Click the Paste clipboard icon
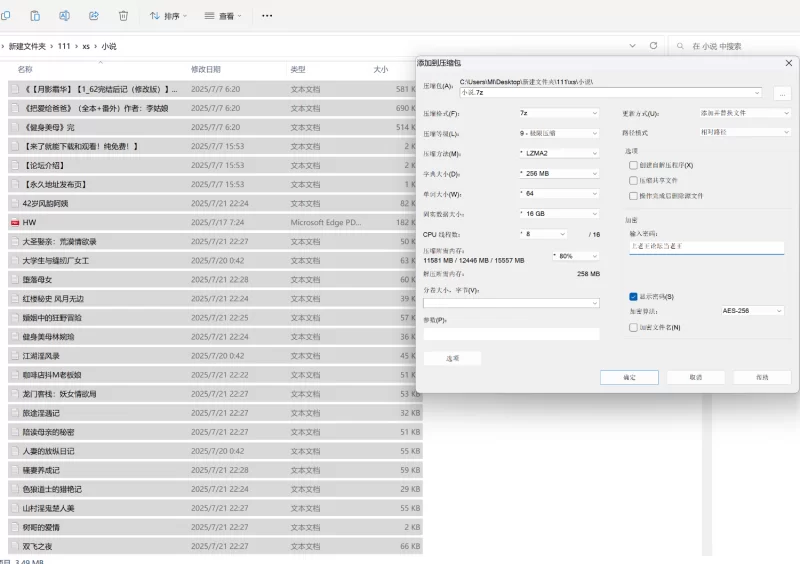800x564 pixels. 35,16
